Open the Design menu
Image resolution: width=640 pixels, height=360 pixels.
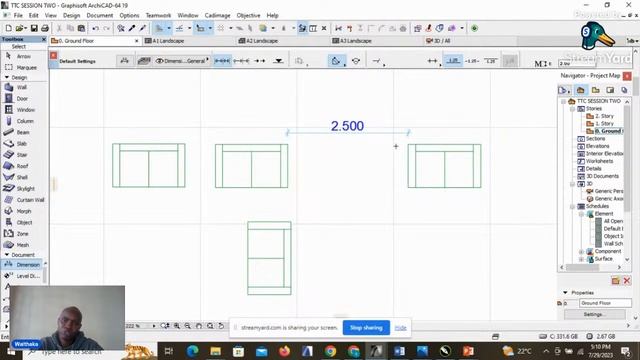[71, 16]
